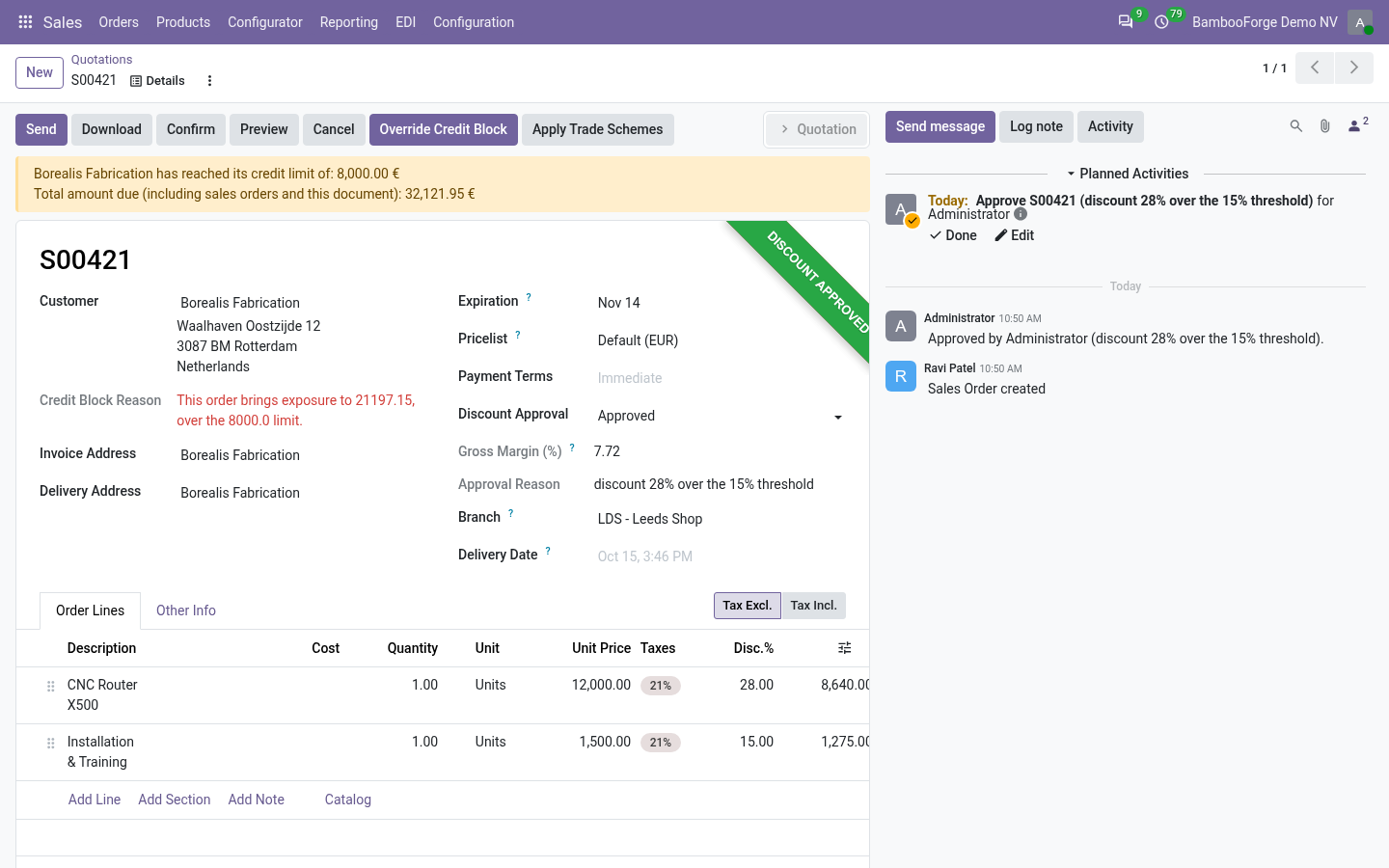Open the apps grid menu icon

coord(25,22)
